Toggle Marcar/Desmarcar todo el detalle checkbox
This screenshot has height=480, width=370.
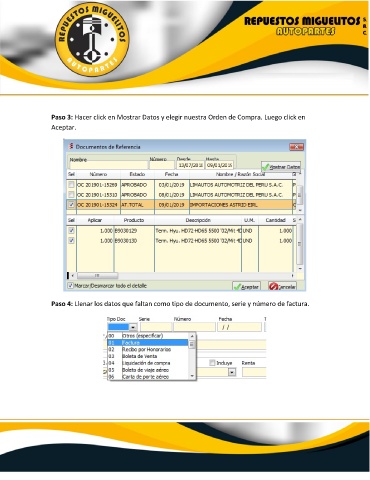point(71,285)
